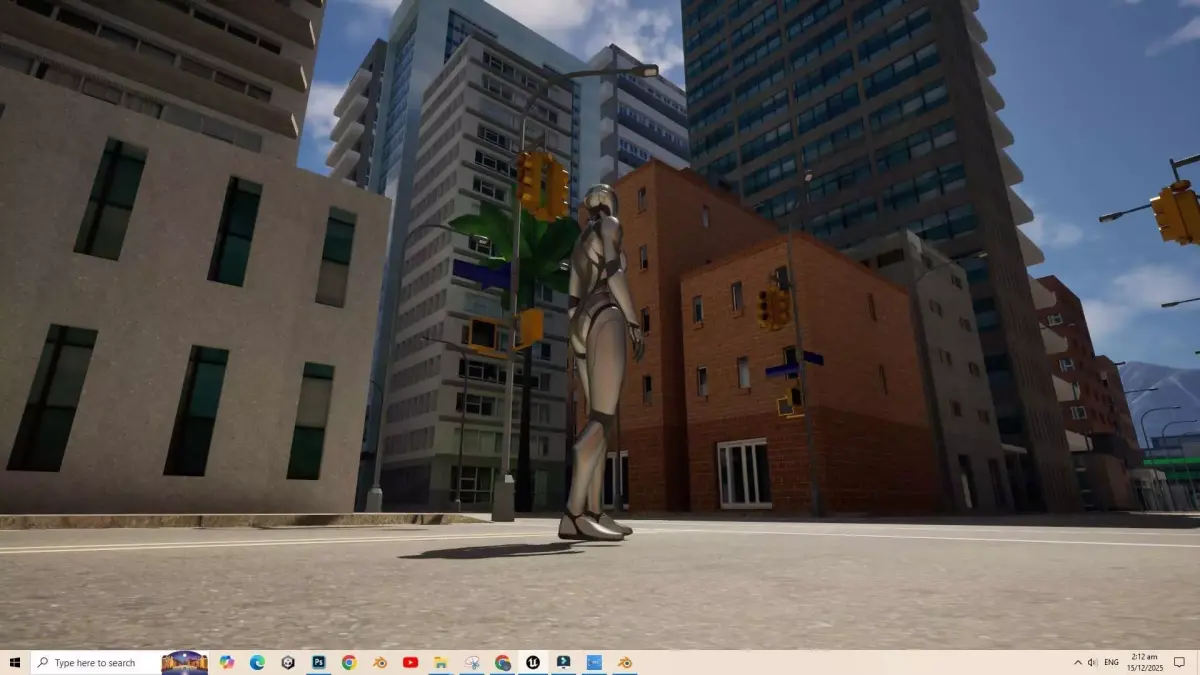Switch to Chrome with the profile badge

[x=502, y=663]
